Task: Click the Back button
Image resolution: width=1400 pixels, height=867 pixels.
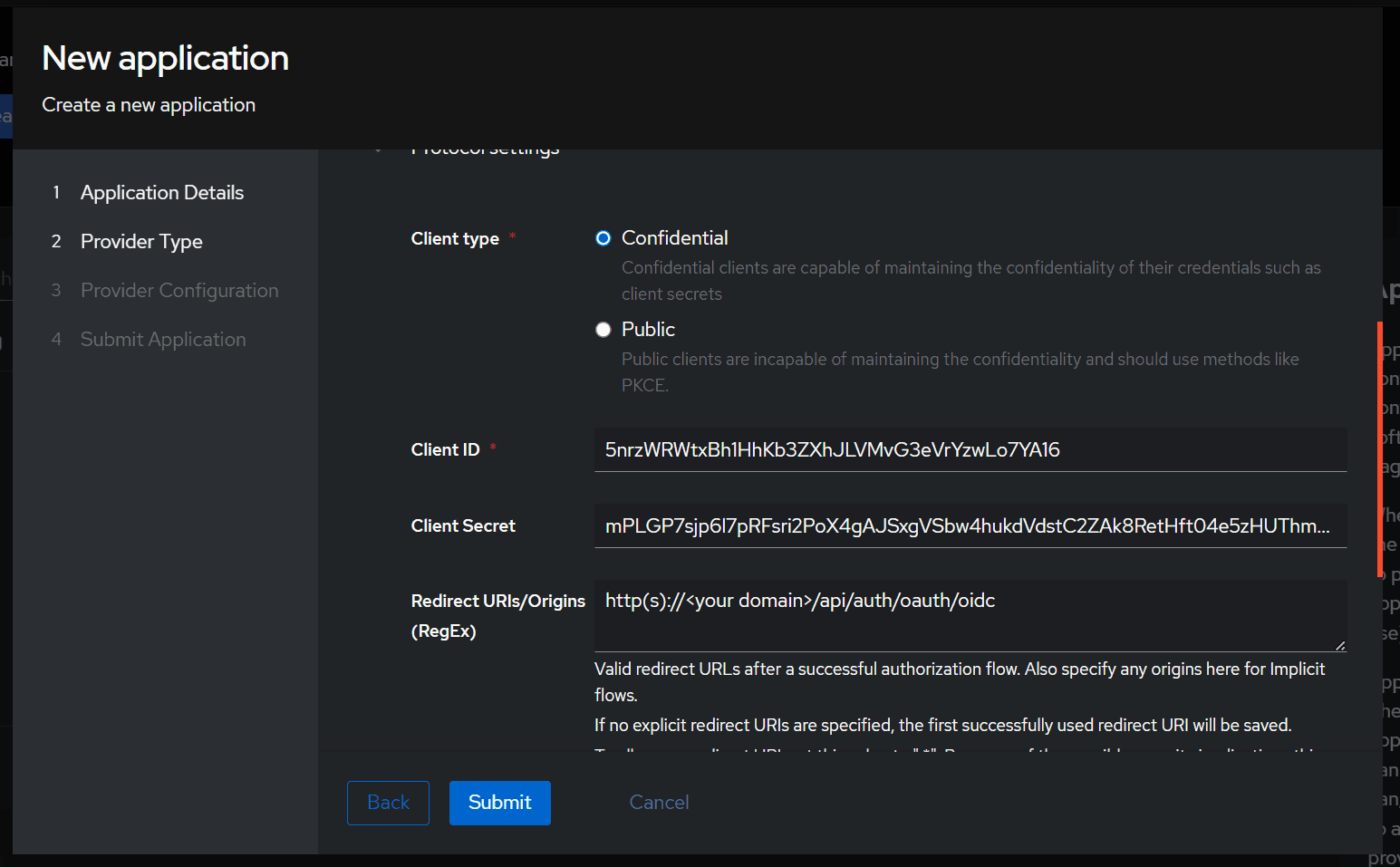Action: click(x=388, y=803)
